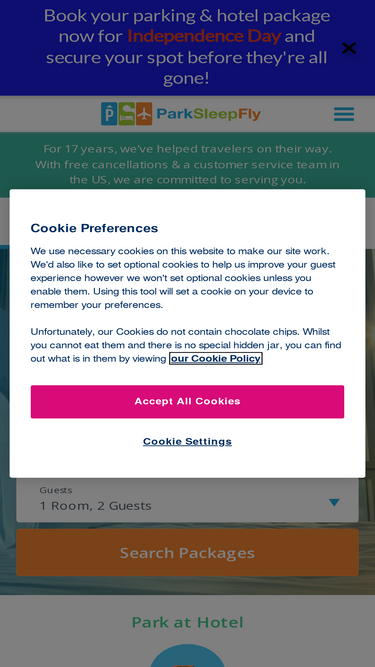
Task: Click the Guests label in the search form
Action: tap(56, 490)
